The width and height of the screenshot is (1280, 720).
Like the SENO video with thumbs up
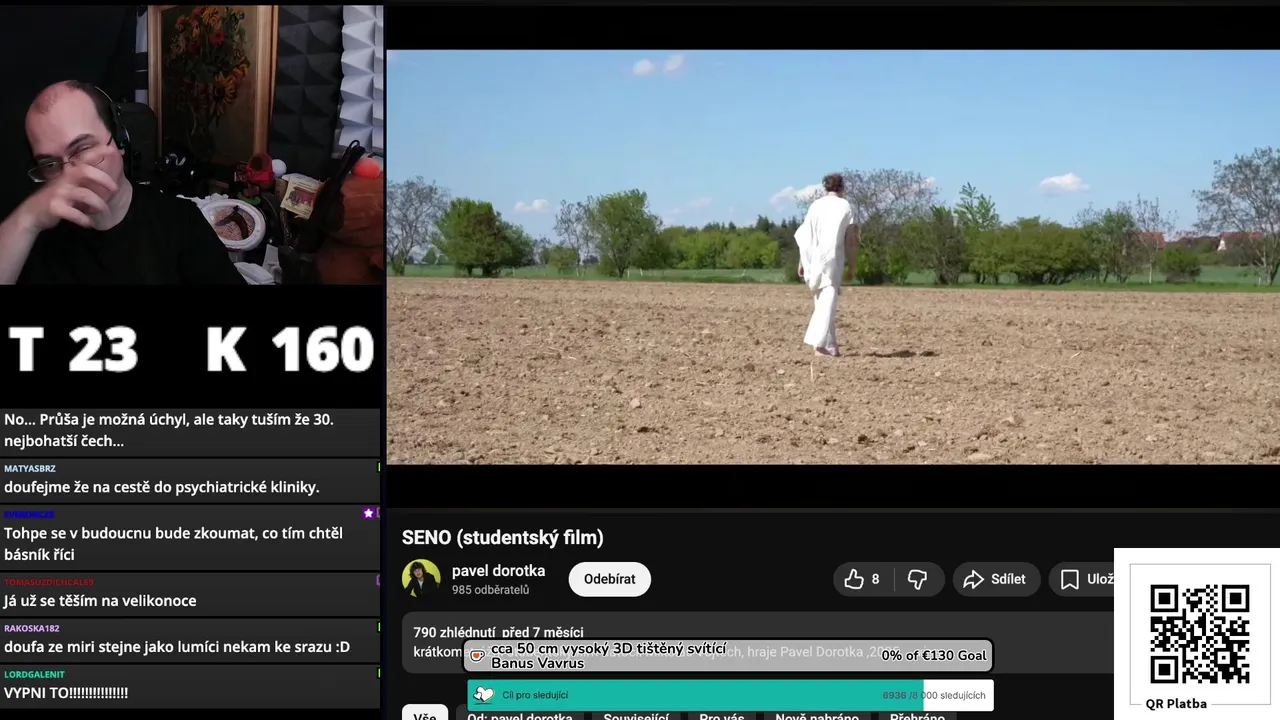[854, 579]
